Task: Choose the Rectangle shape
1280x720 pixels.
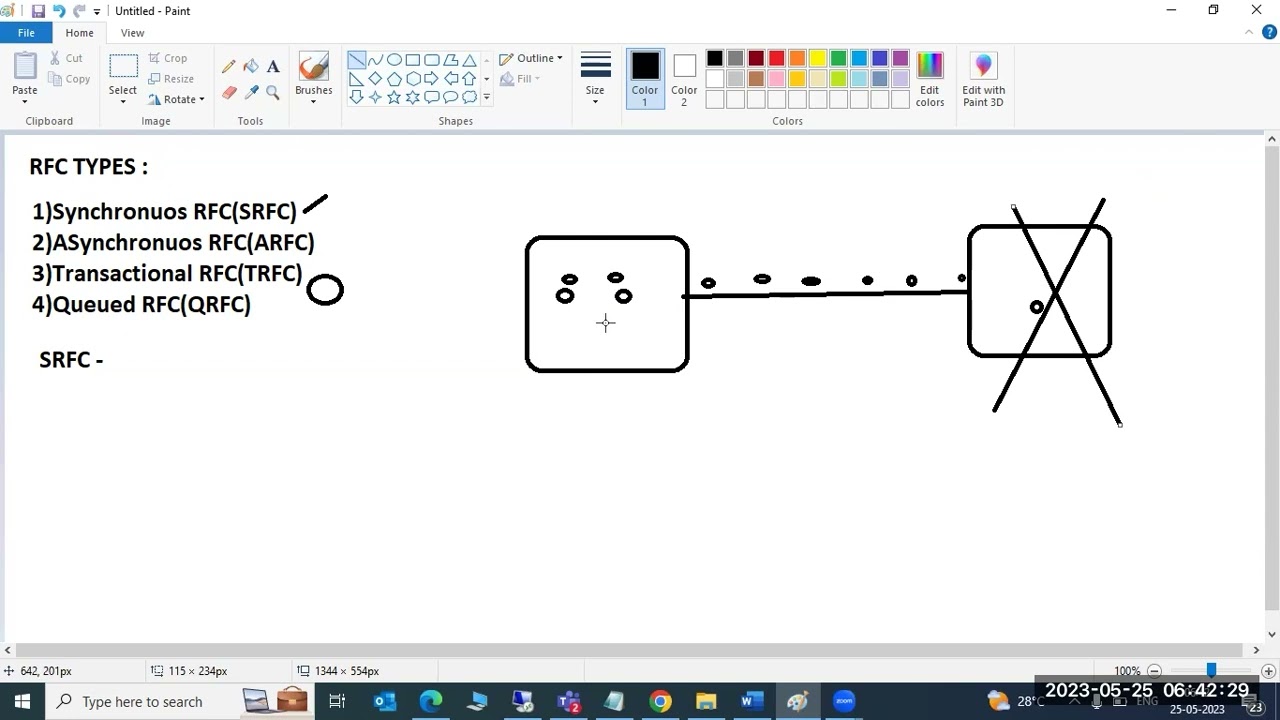Action: coord(412,60)
